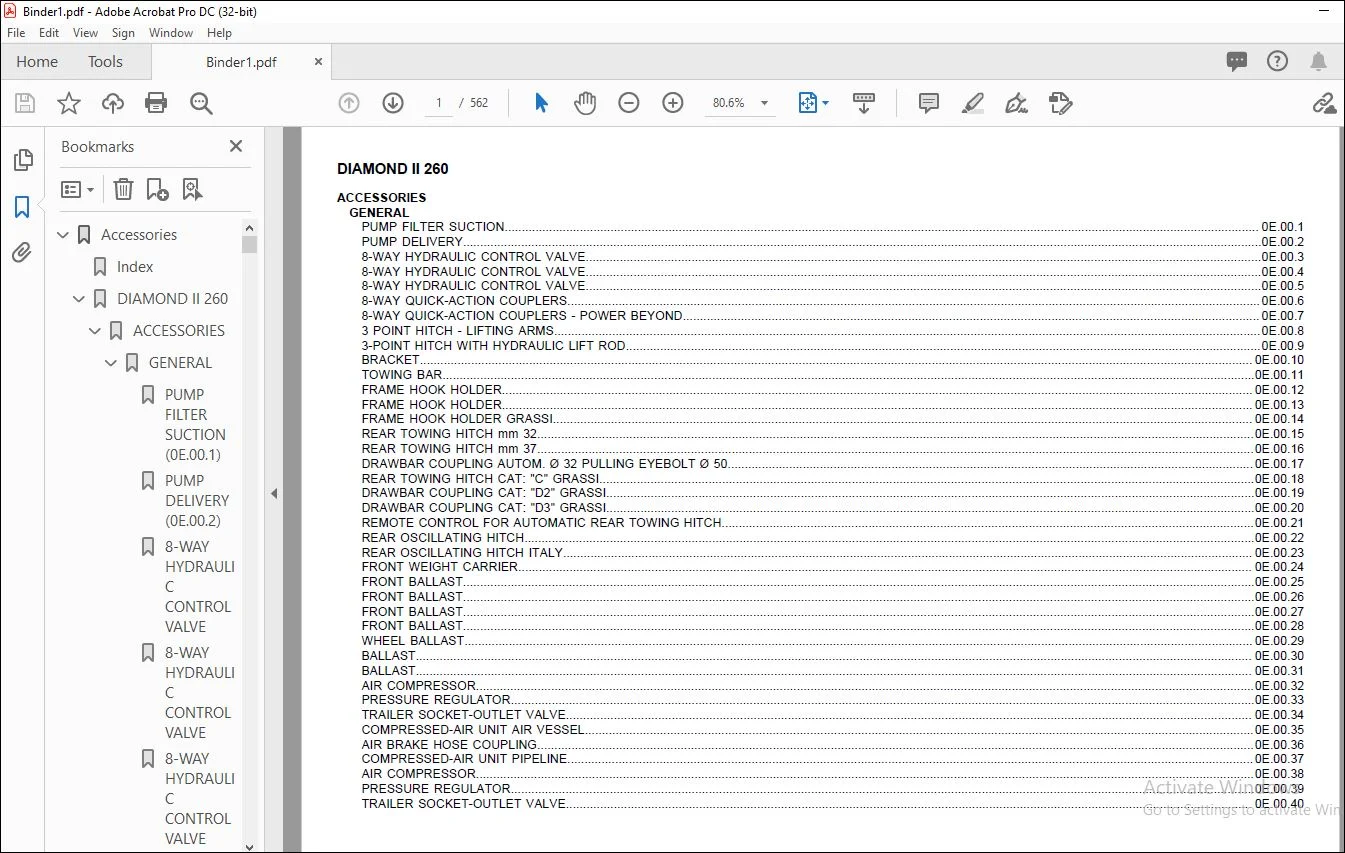Choose the Selection arrow tool
The image size is (1345, 853).
541,103
